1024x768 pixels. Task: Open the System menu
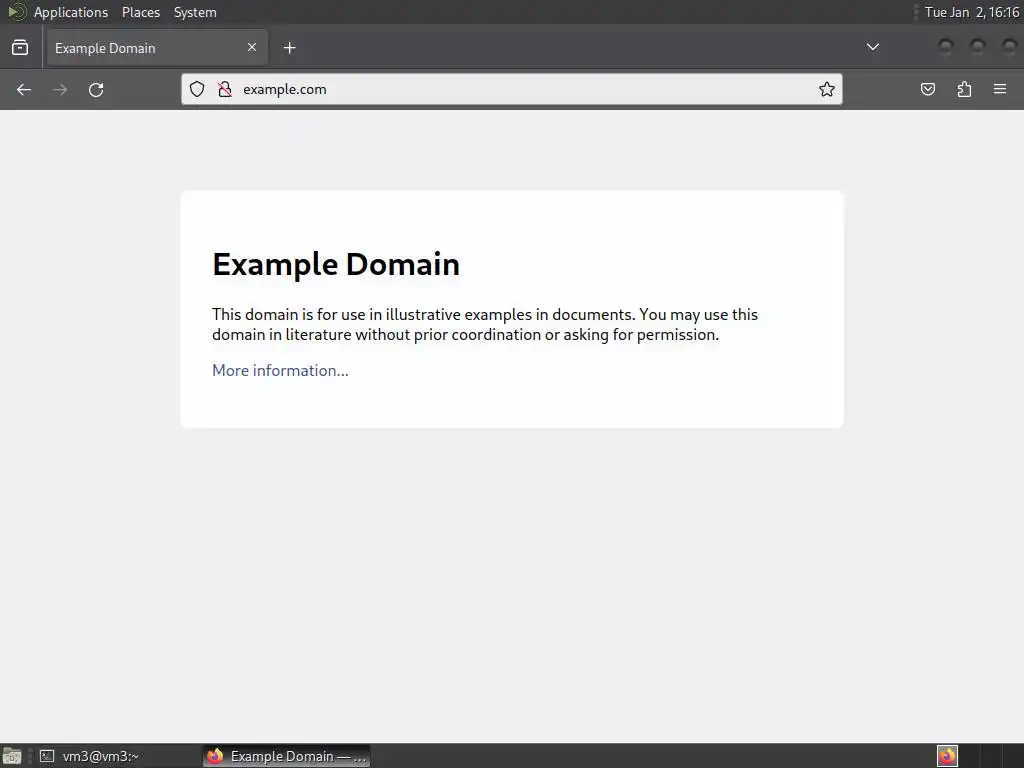click(195, 12)
